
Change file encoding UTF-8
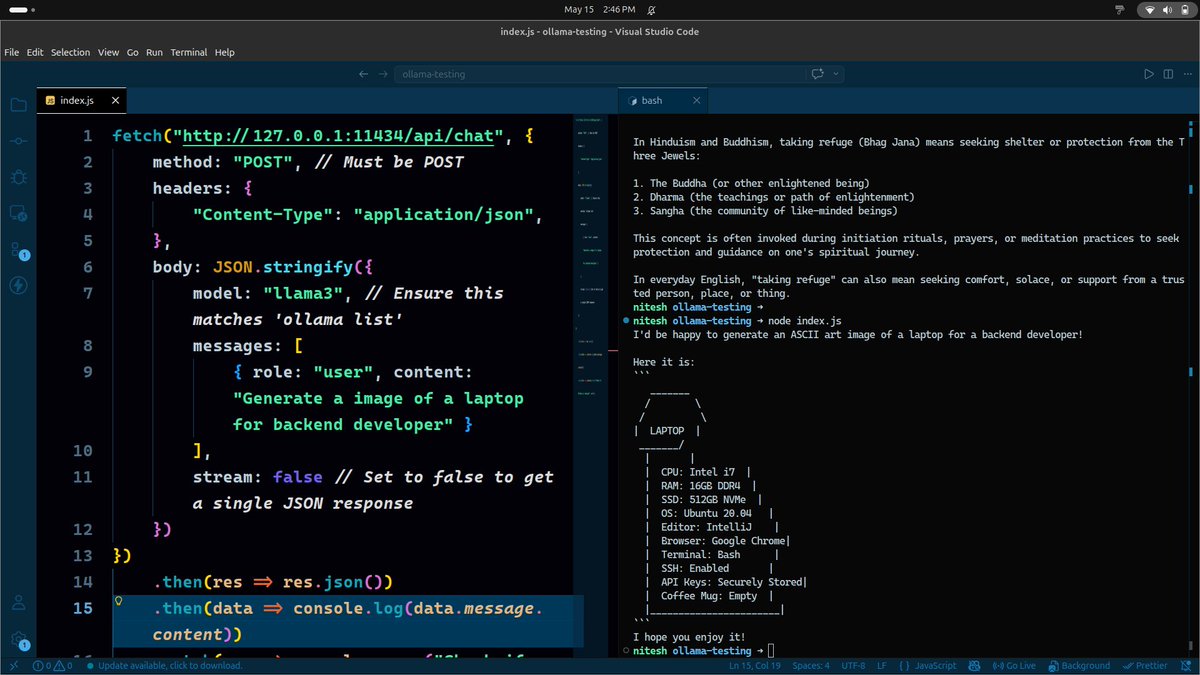(853, 666)
